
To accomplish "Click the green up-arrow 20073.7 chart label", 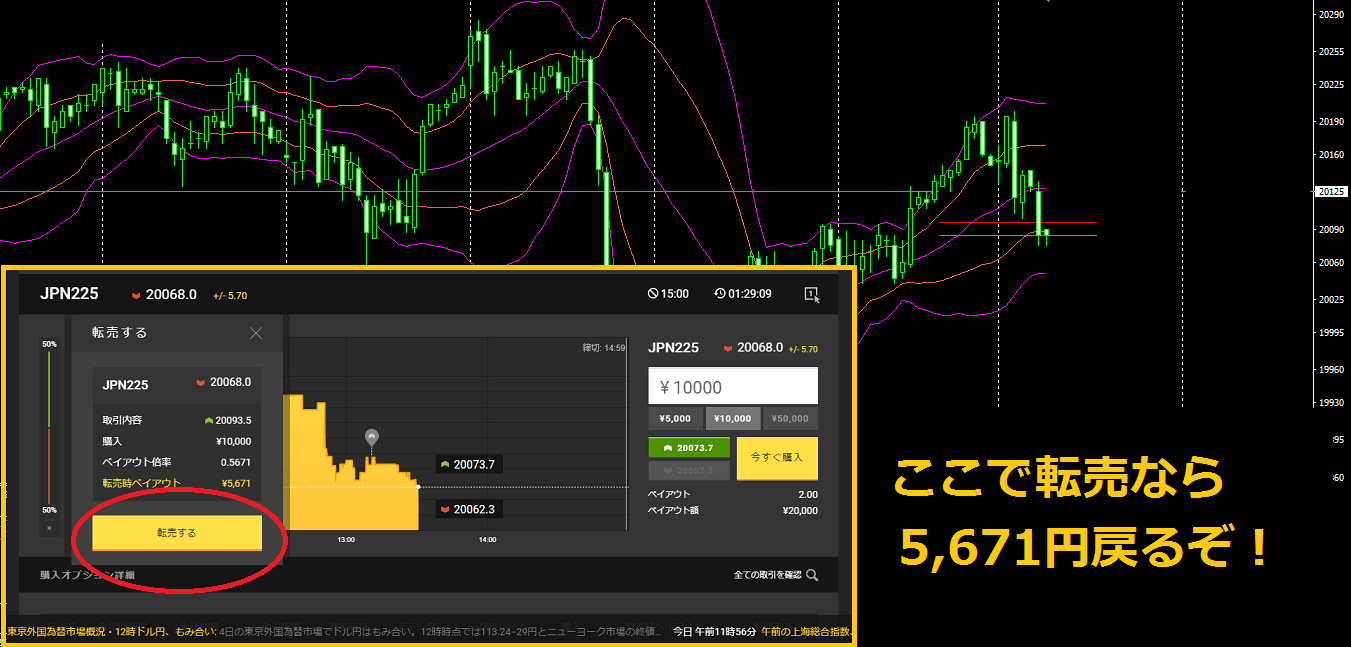I will [x=468, y=464].
